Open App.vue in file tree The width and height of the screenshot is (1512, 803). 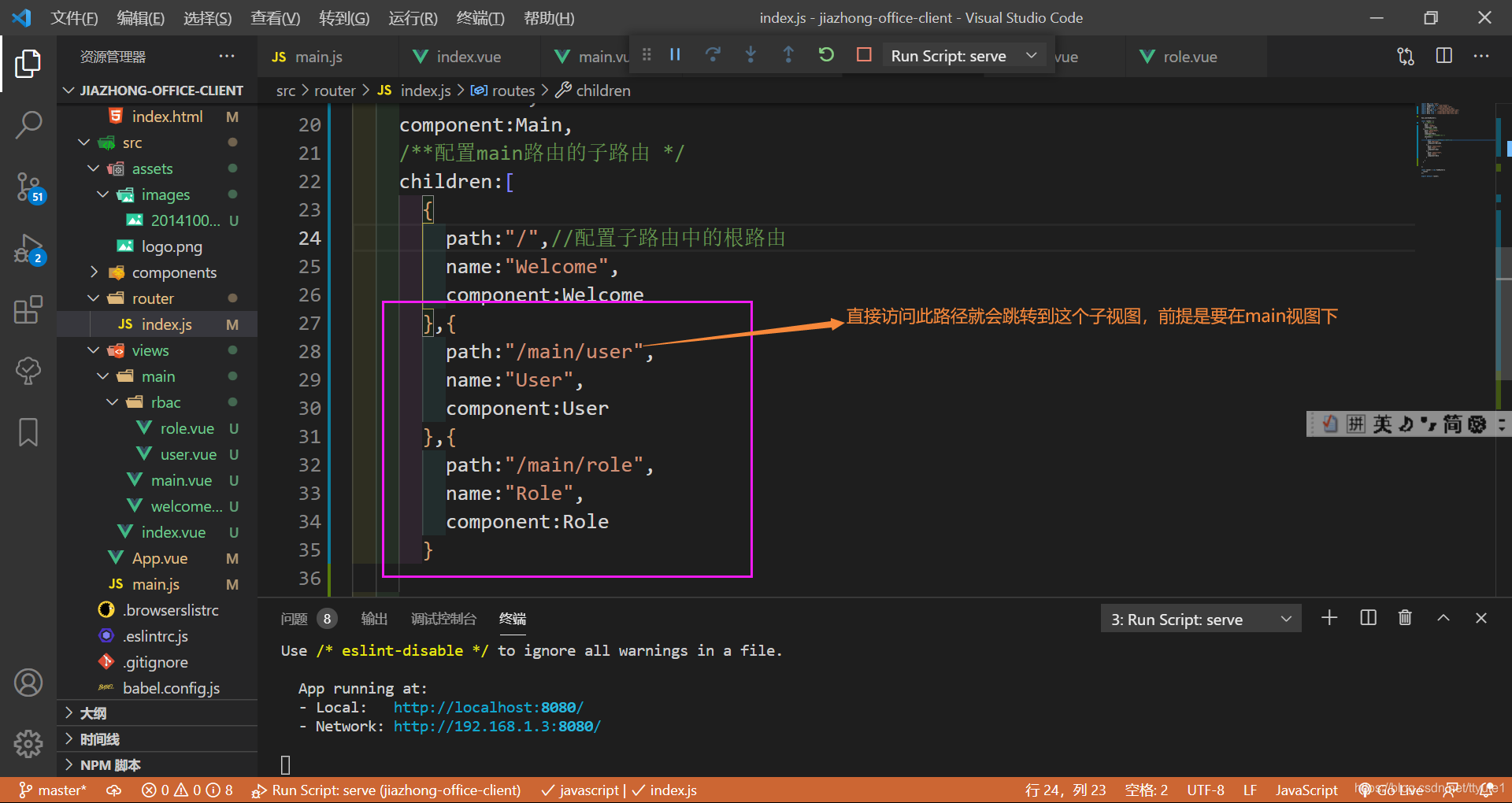160,558
